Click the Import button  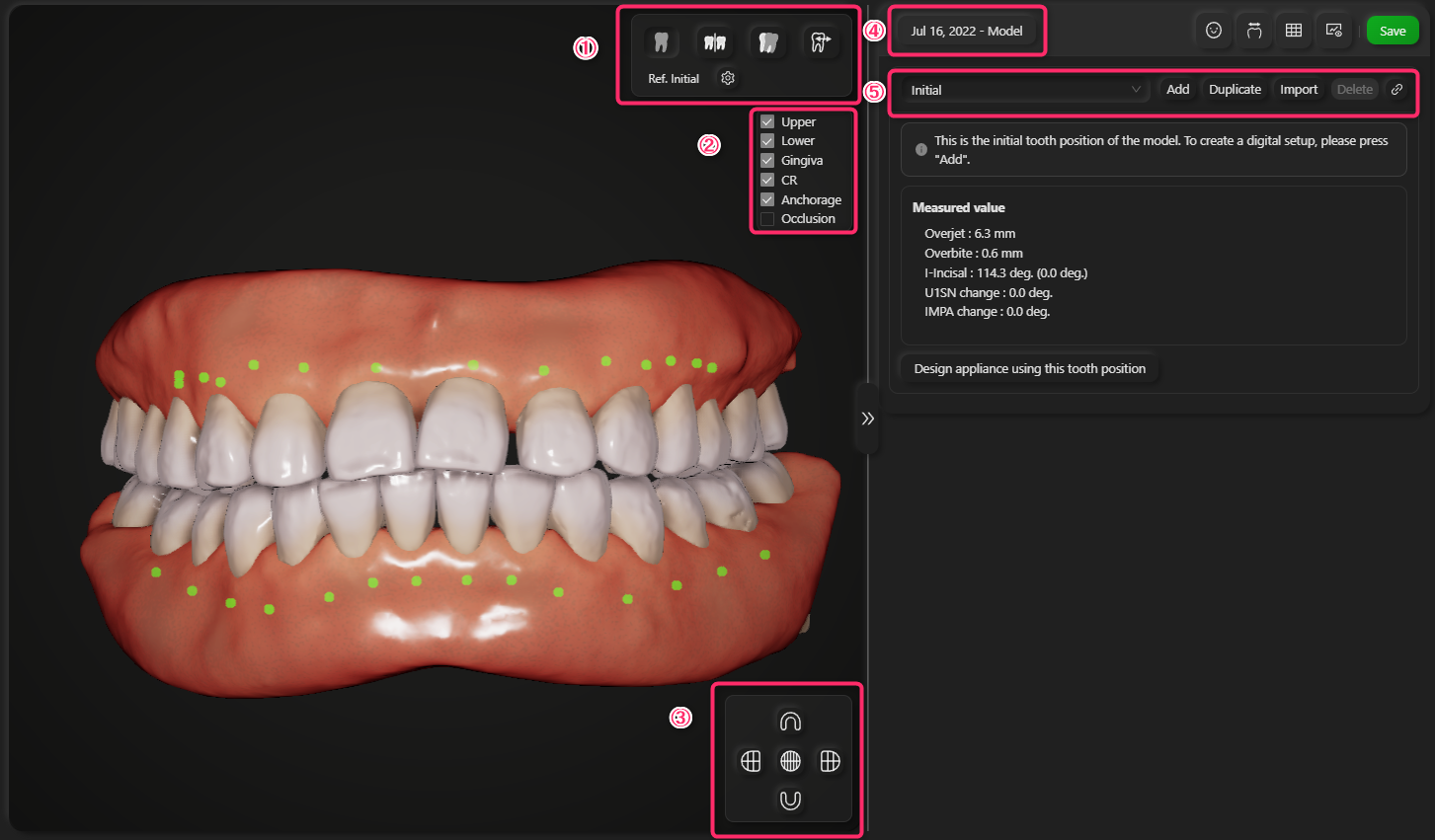(x=1299, y=90)
